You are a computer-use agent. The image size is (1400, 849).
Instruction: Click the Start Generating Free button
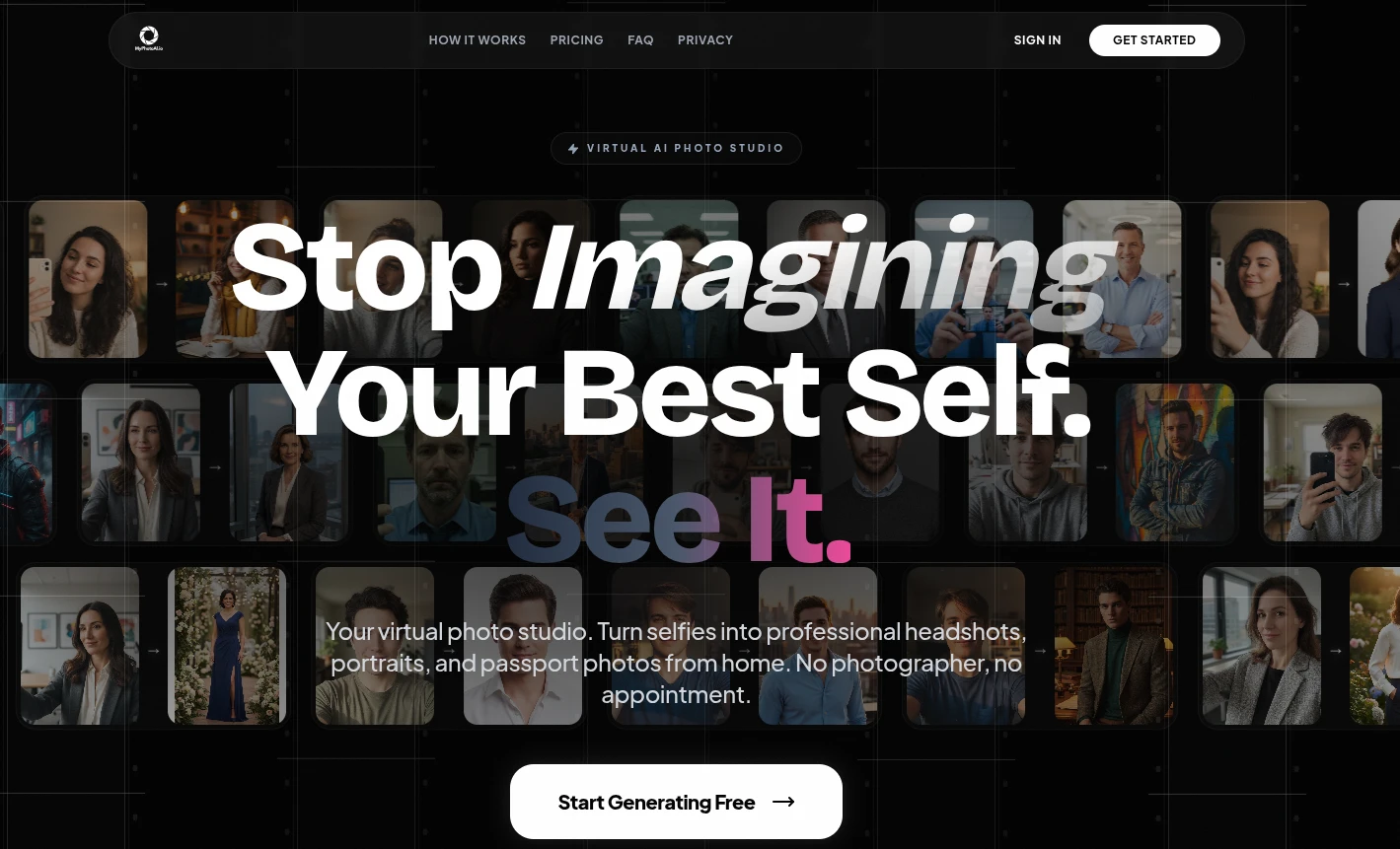click(676, 802)
